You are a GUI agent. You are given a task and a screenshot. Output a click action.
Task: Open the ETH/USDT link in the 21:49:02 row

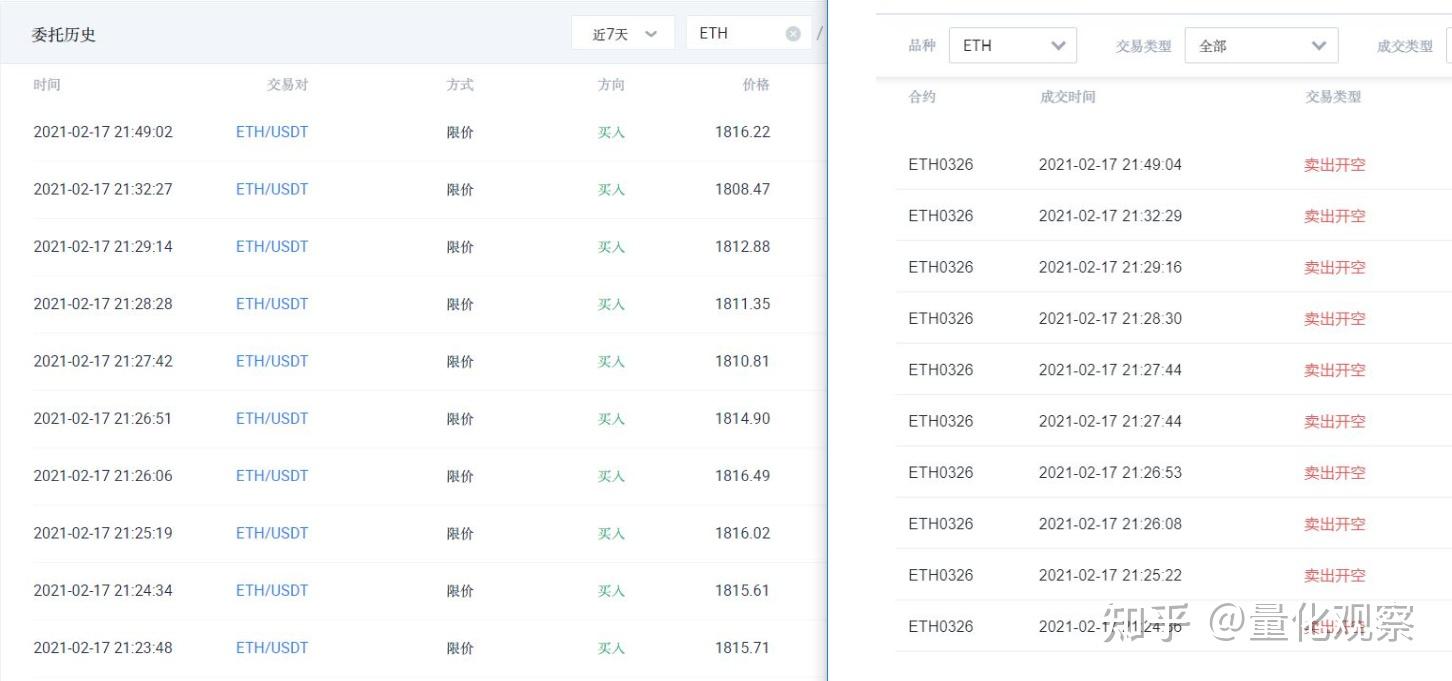[x=272, y=132]
